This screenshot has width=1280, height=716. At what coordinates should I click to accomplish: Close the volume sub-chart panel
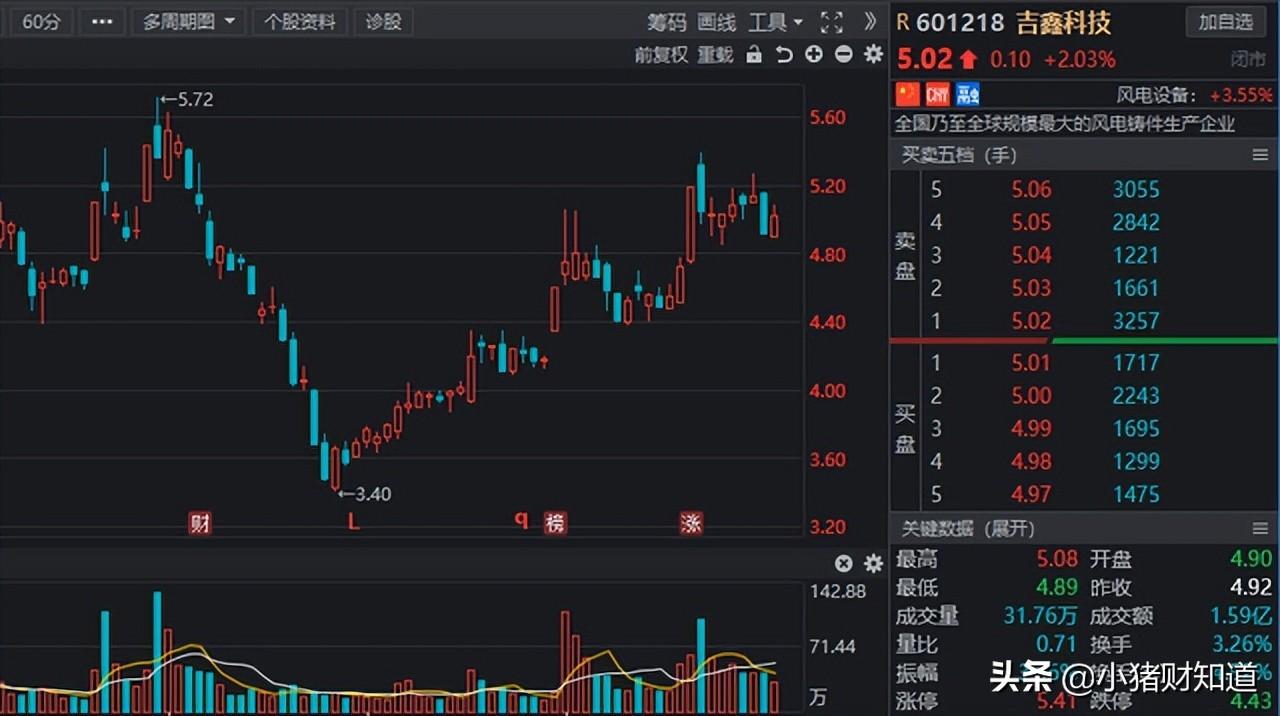(x=843, y=563)
